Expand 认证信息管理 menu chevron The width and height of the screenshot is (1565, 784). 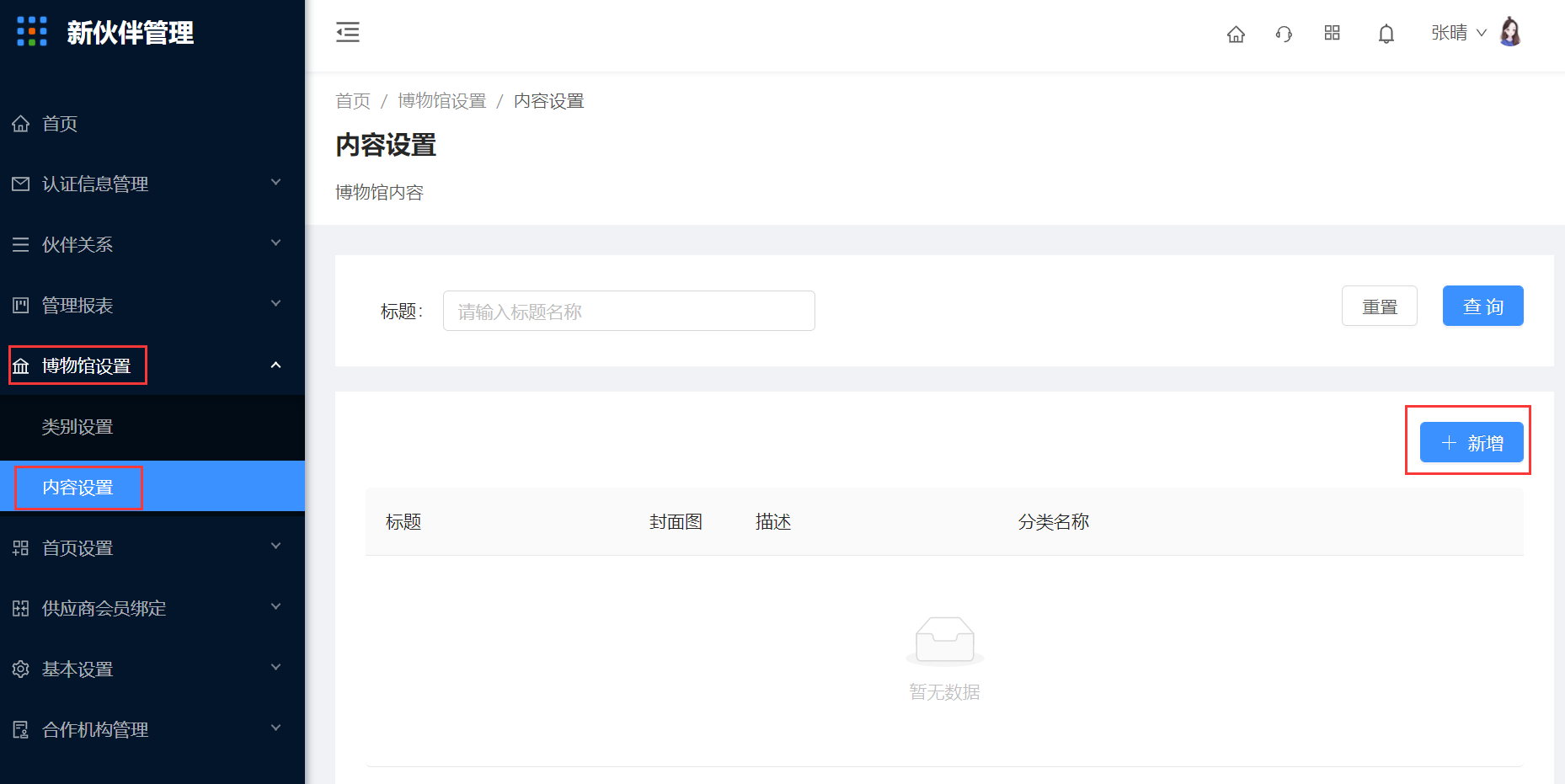pos(275,183)
